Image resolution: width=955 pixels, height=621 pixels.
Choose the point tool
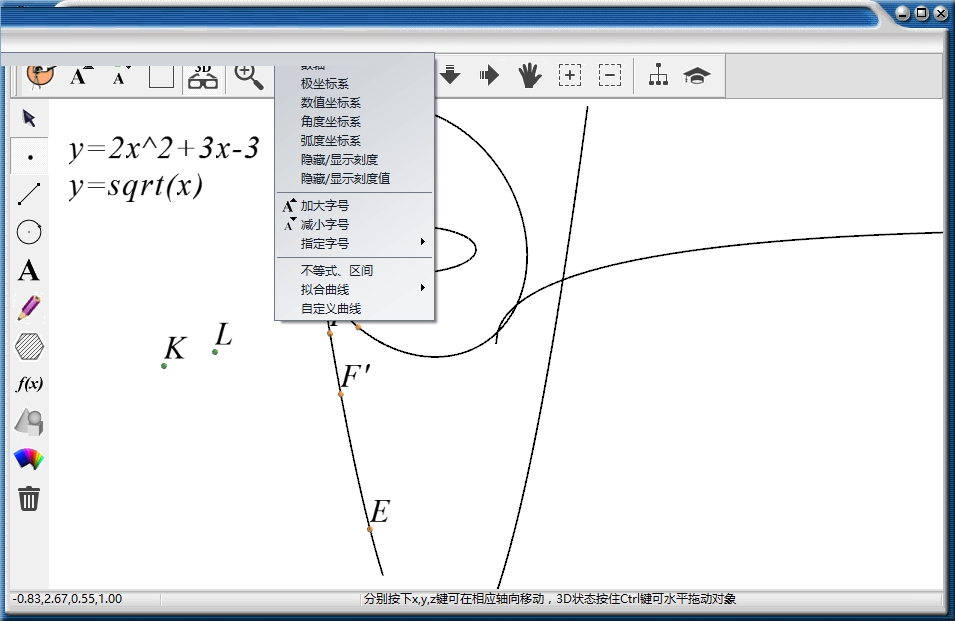30,157
